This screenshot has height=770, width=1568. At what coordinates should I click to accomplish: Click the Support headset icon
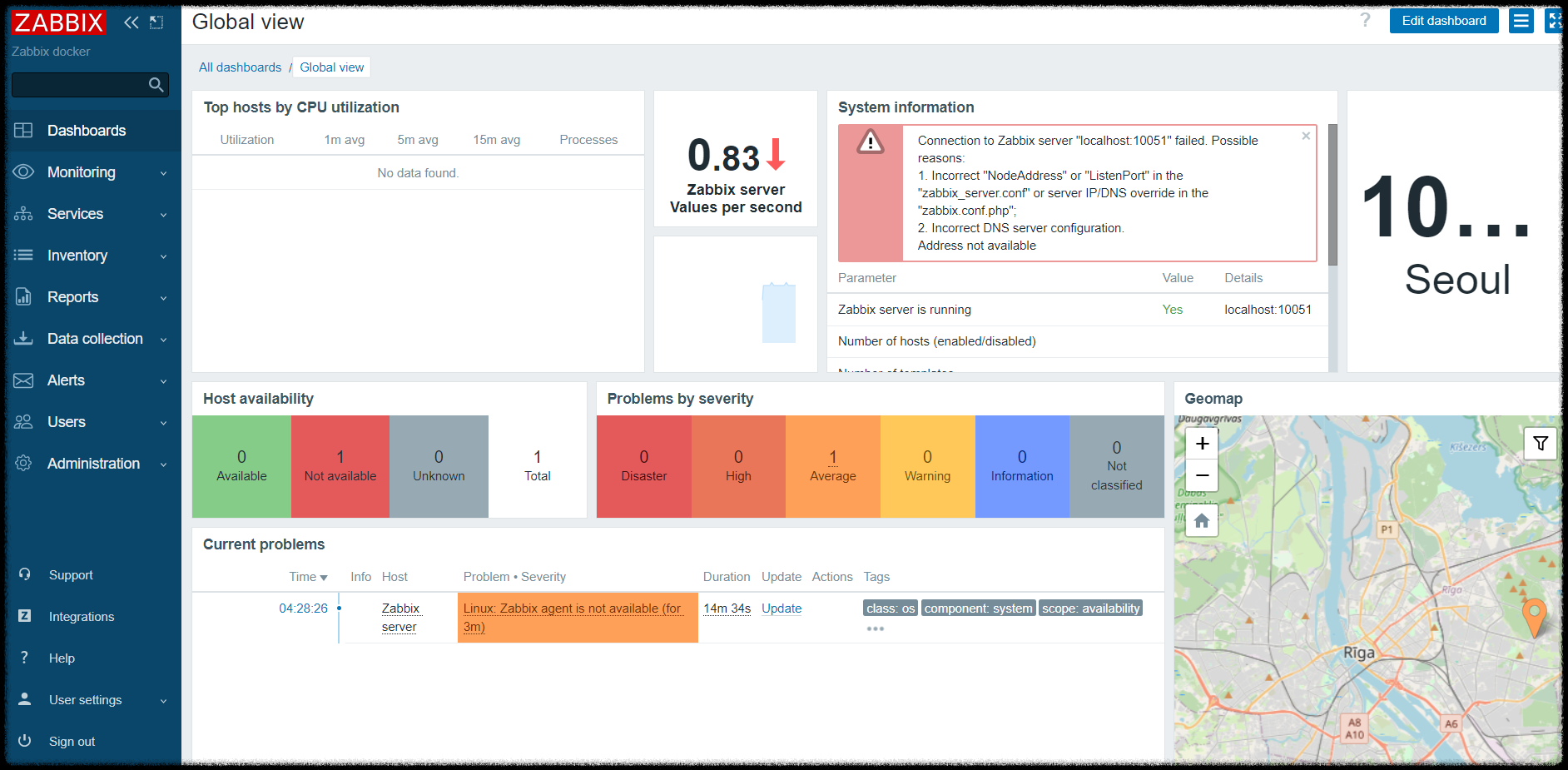pos(25,574)
